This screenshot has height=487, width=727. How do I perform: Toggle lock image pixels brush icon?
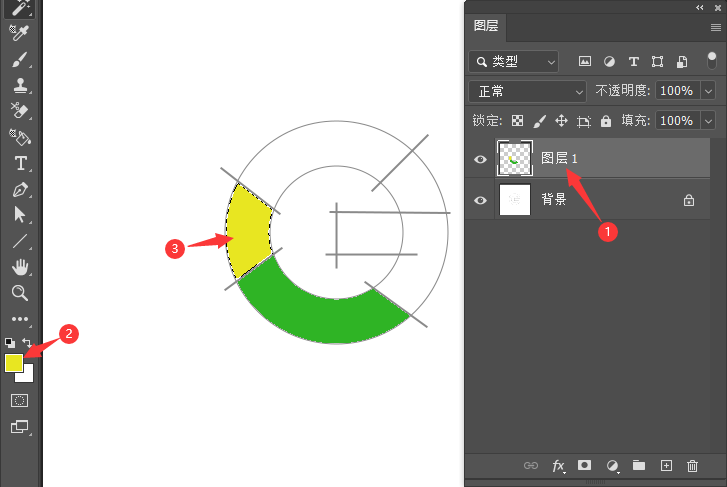[x=540, y=121]
